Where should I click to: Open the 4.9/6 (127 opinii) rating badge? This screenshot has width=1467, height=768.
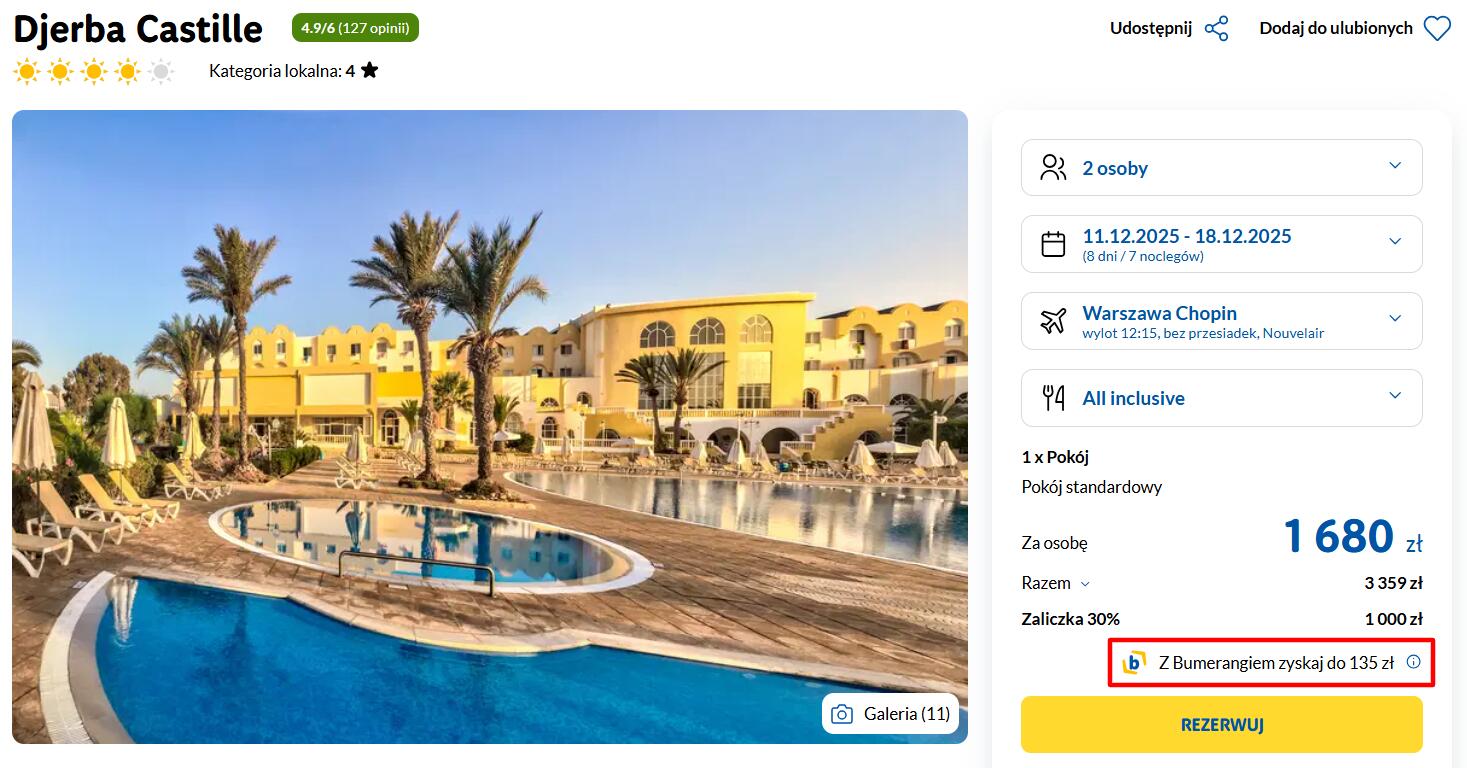point(355,28)
